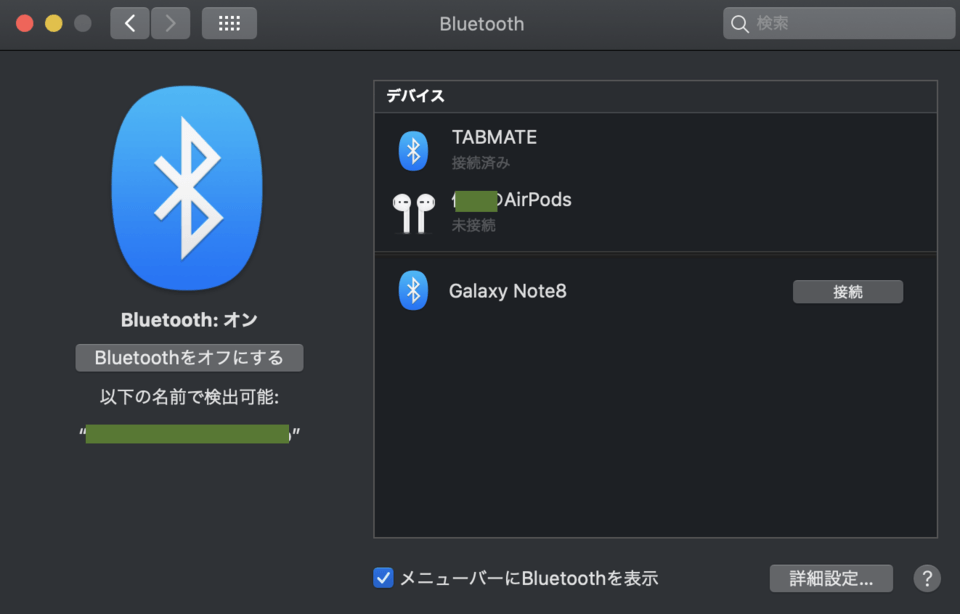This screenshot has width=960, height=614.
Task: Click the デバイス list header
Action: click(x=416, y=96)
